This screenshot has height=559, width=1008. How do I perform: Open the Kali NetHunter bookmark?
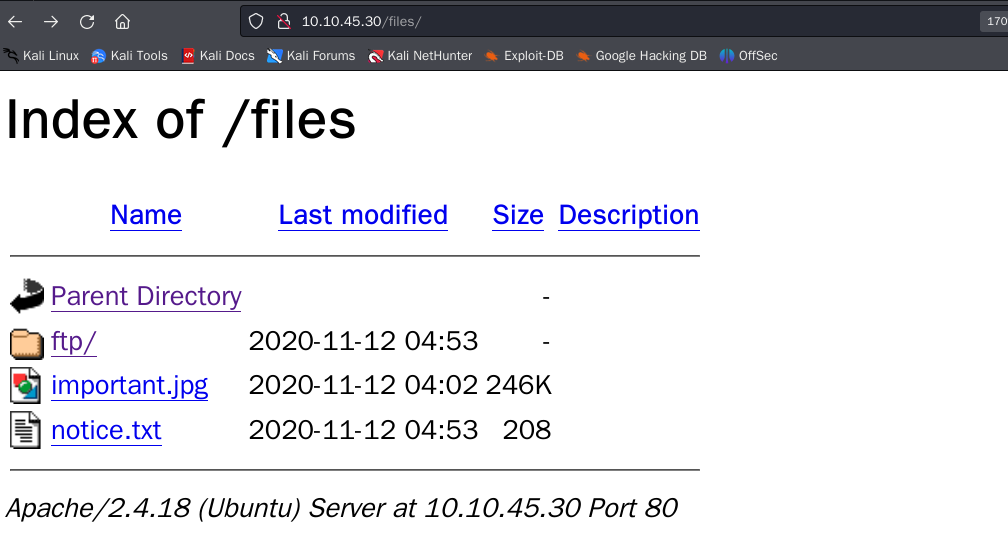tap(420, 56)
